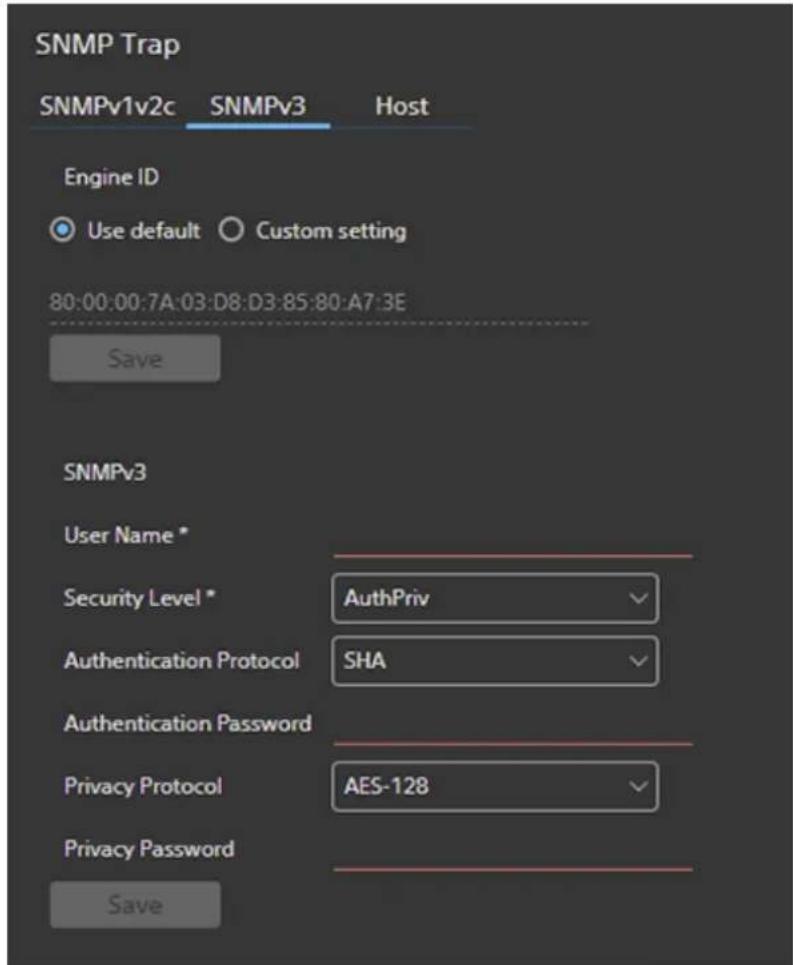The image size is (793, 965).
Task: Switch to the SNMPv1v2c tab
Action: tap(108, 106)
